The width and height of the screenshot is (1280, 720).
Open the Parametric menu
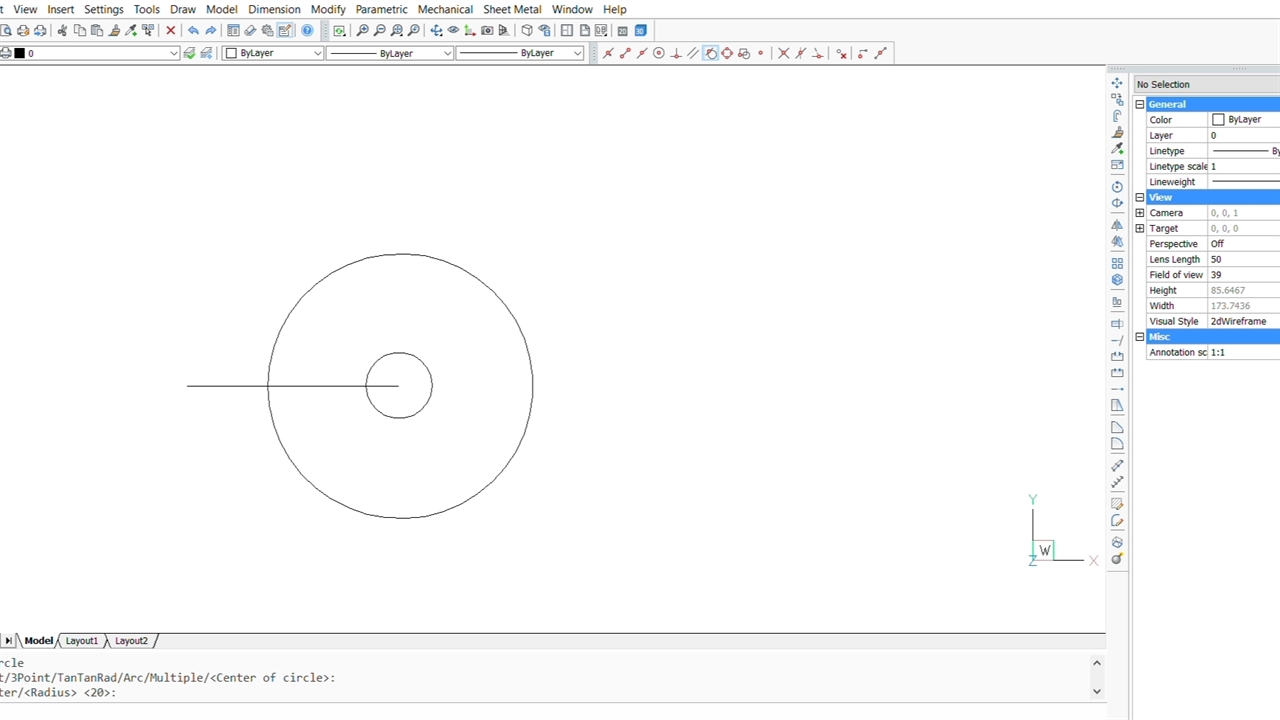point(381,9)
